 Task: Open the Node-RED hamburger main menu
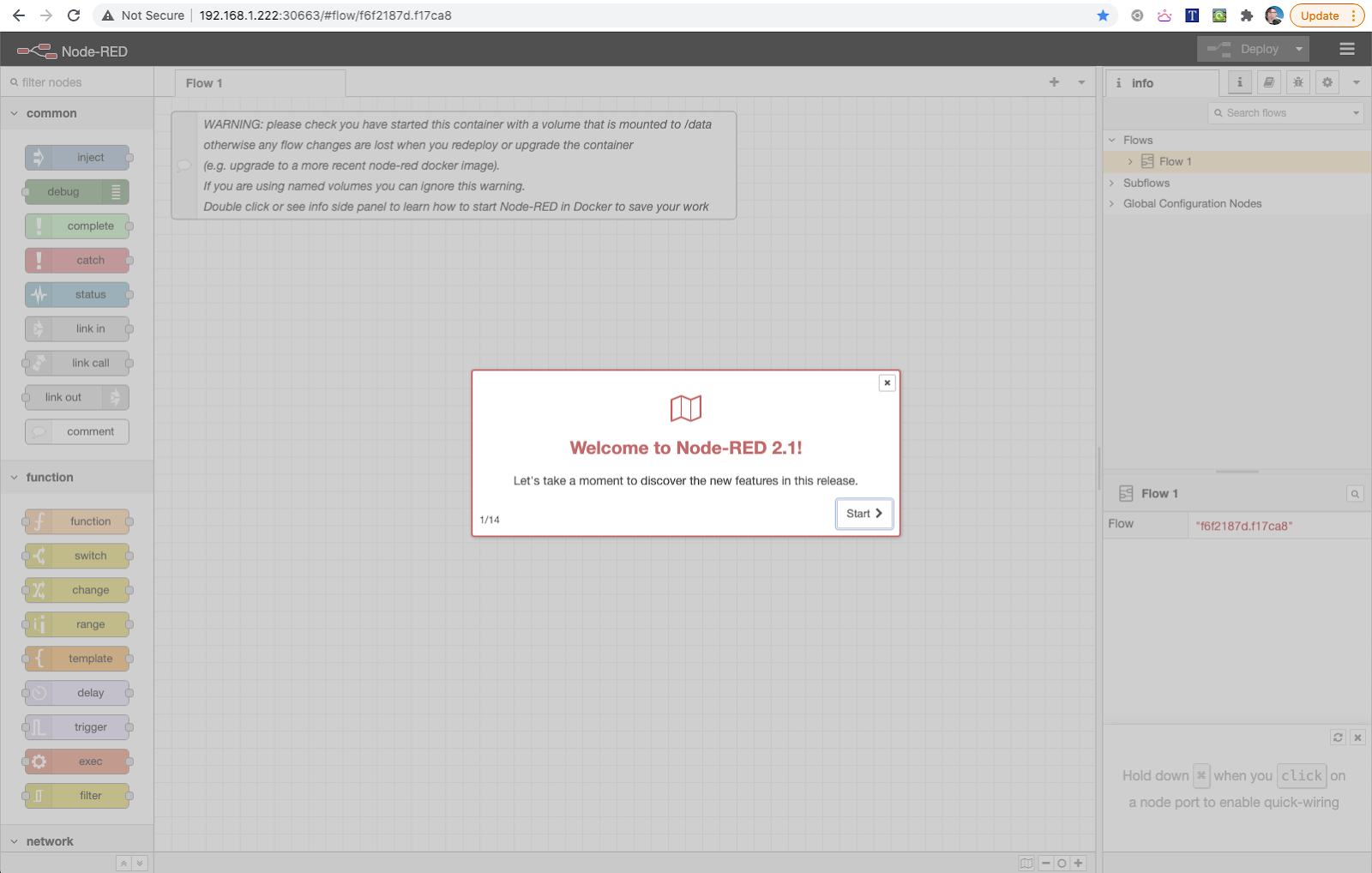[x=1347, y=49]
